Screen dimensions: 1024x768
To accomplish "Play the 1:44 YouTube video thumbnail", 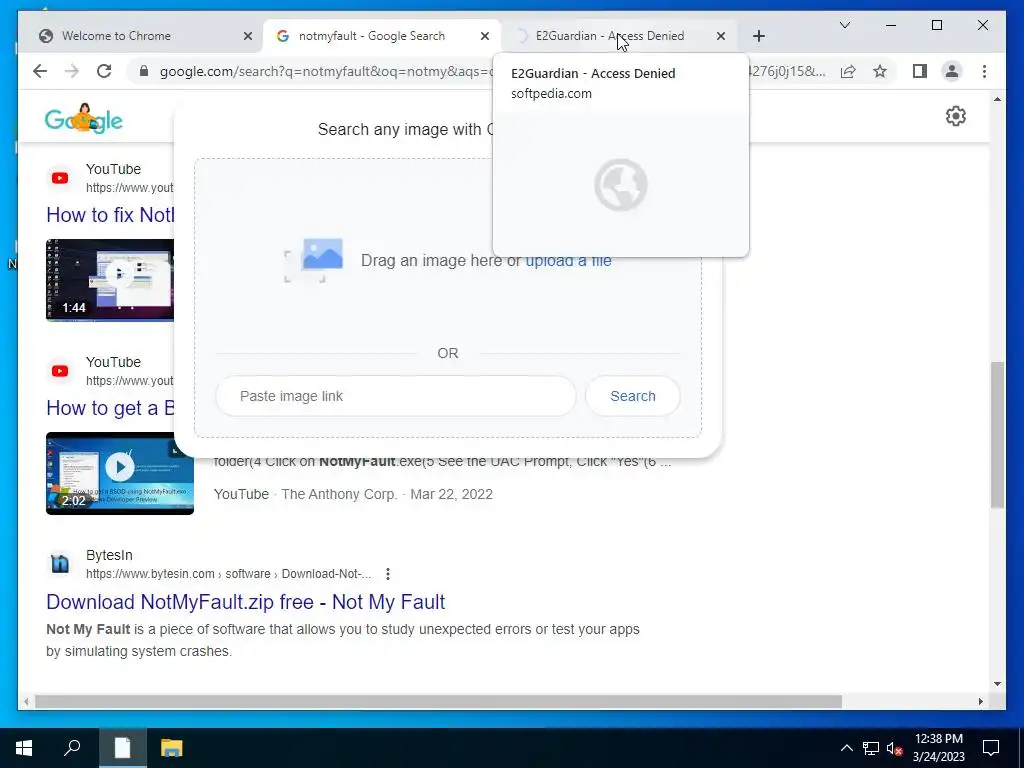I will coord(110,280).
